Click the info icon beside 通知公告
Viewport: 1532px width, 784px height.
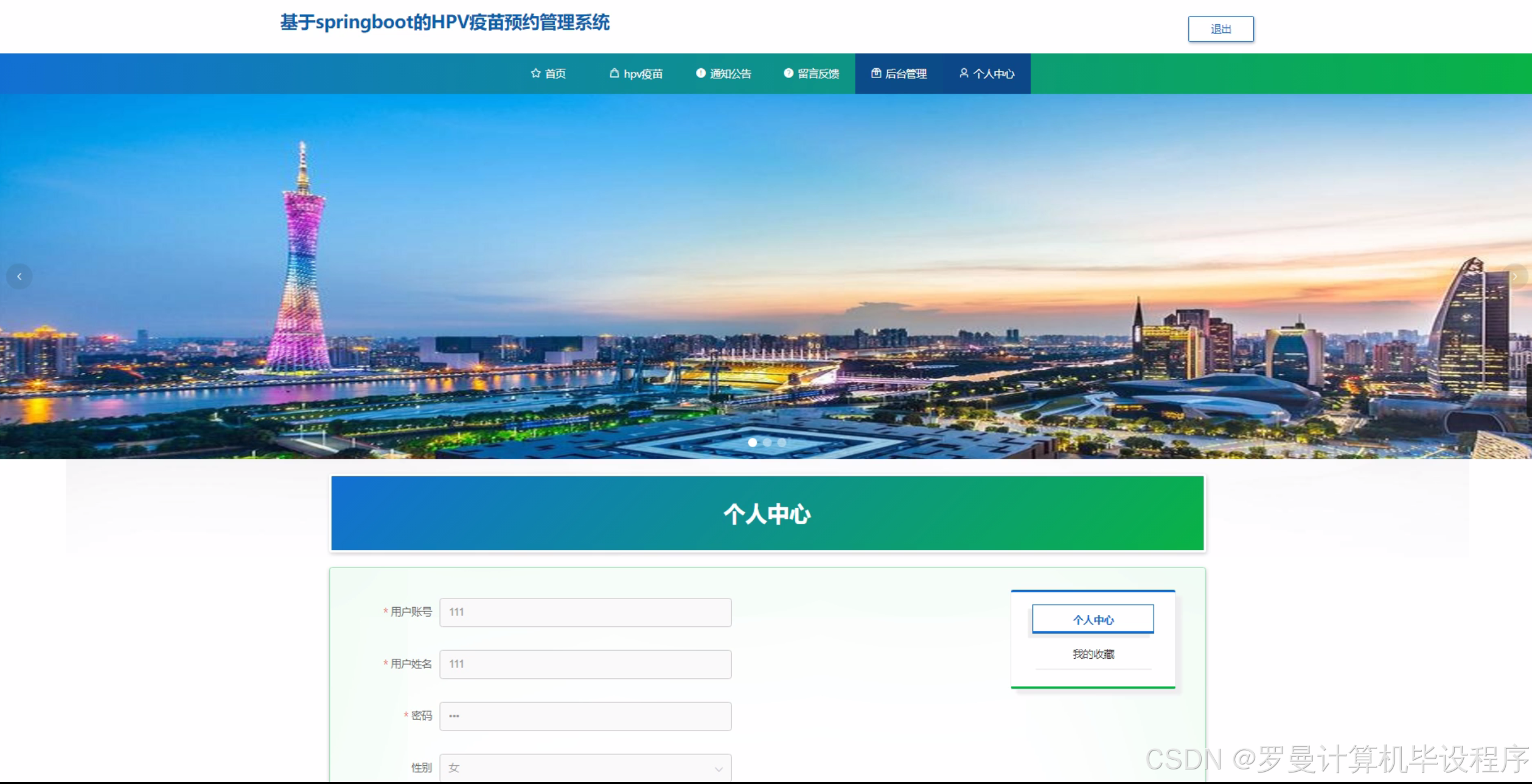tap(701, 74)
